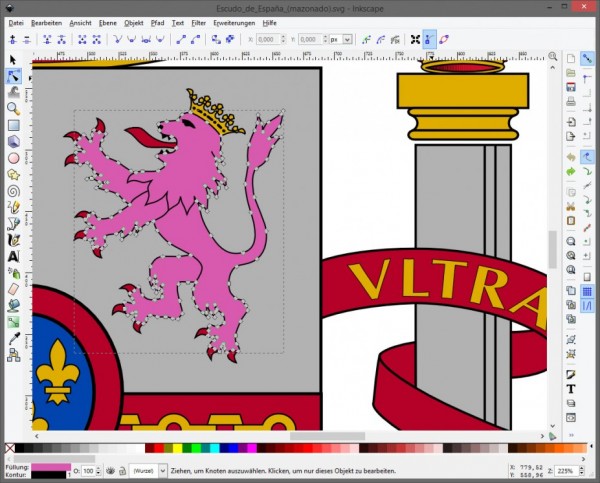Select the Zoom magnifier tool
Screen dimensions: 600x483
[14, 108]
